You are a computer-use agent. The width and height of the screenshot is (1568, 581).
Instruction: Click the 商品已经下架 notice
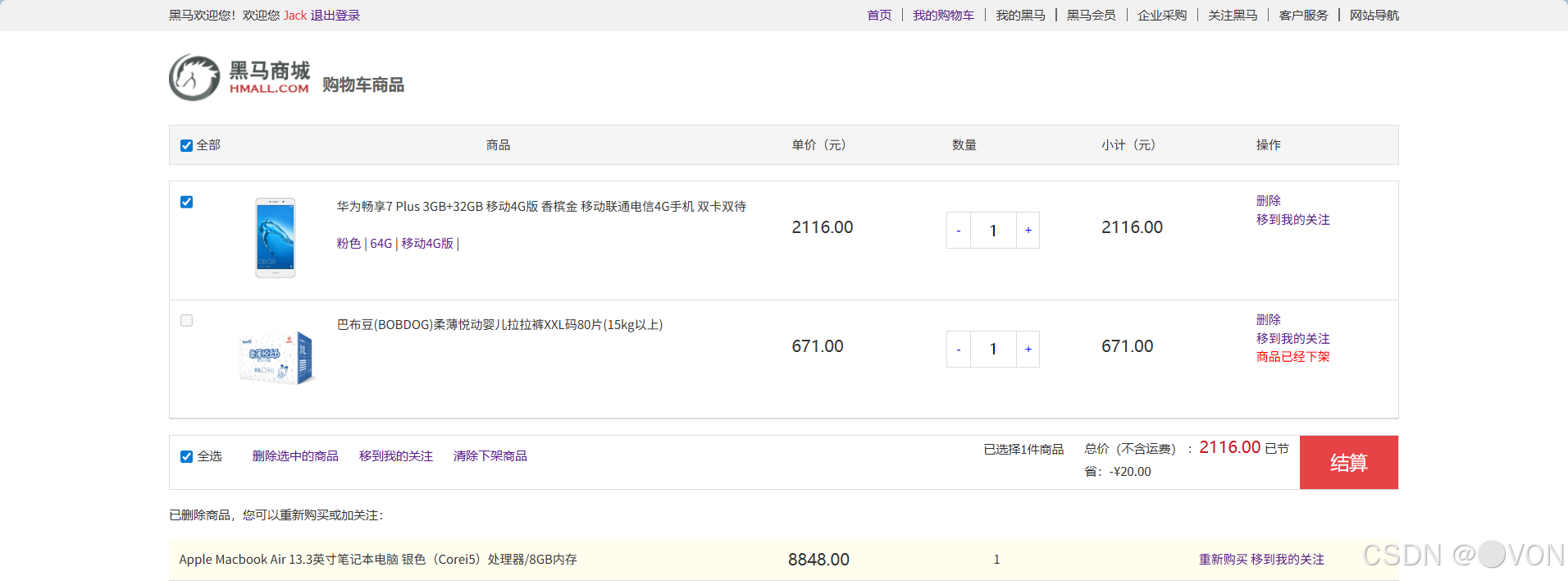[1293, 357]
